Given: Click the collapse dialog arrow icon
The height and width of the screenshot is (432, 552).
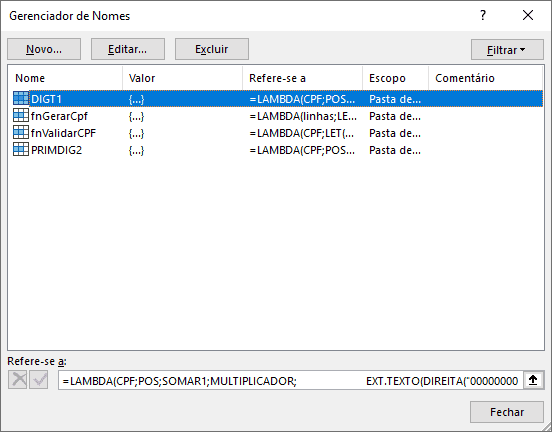Looking at the screenshot, I should click(x=533, y=380).
